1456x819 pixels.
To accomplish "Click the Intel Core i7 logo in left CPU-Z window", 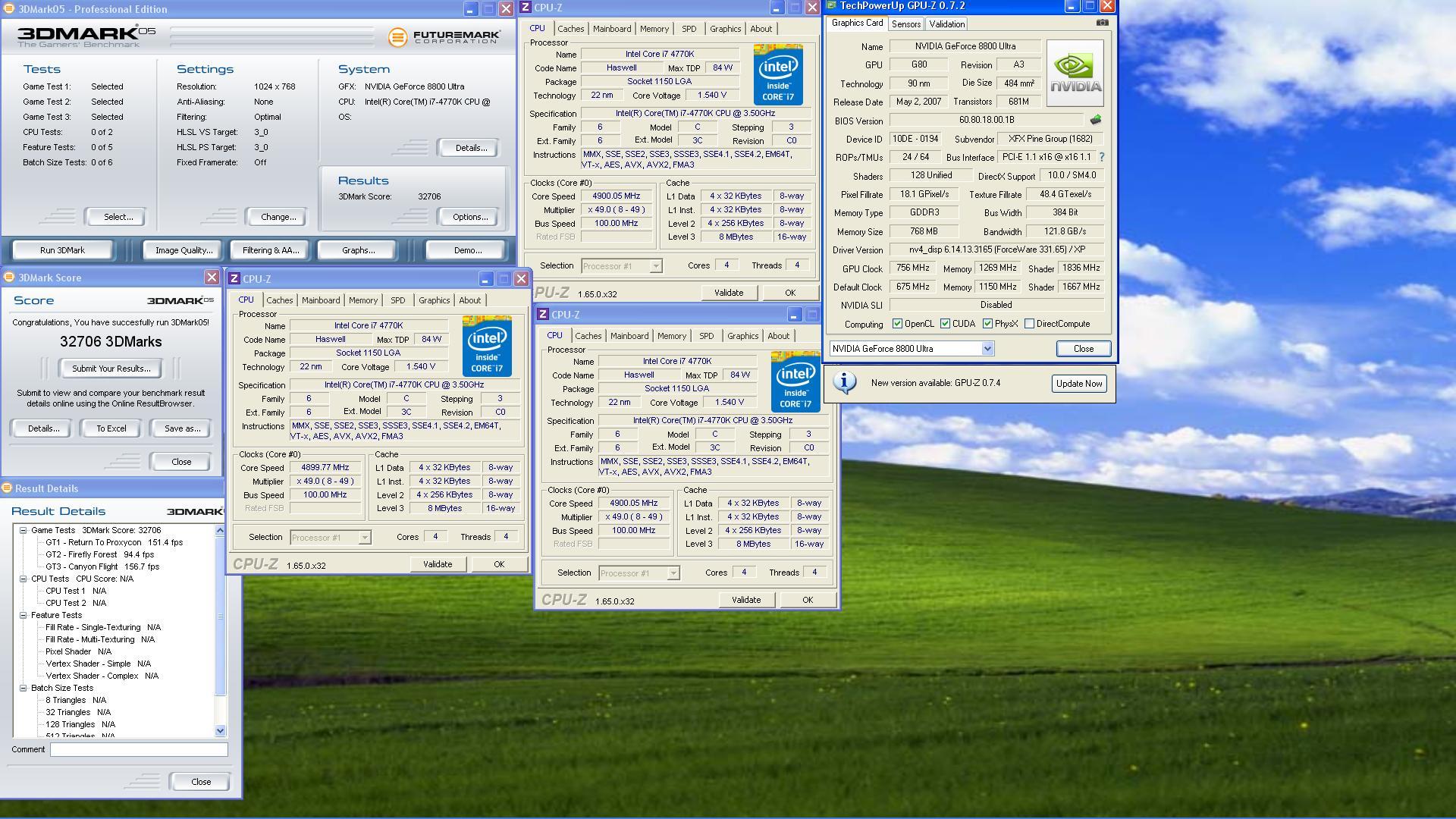I will [x=487, y=346].
